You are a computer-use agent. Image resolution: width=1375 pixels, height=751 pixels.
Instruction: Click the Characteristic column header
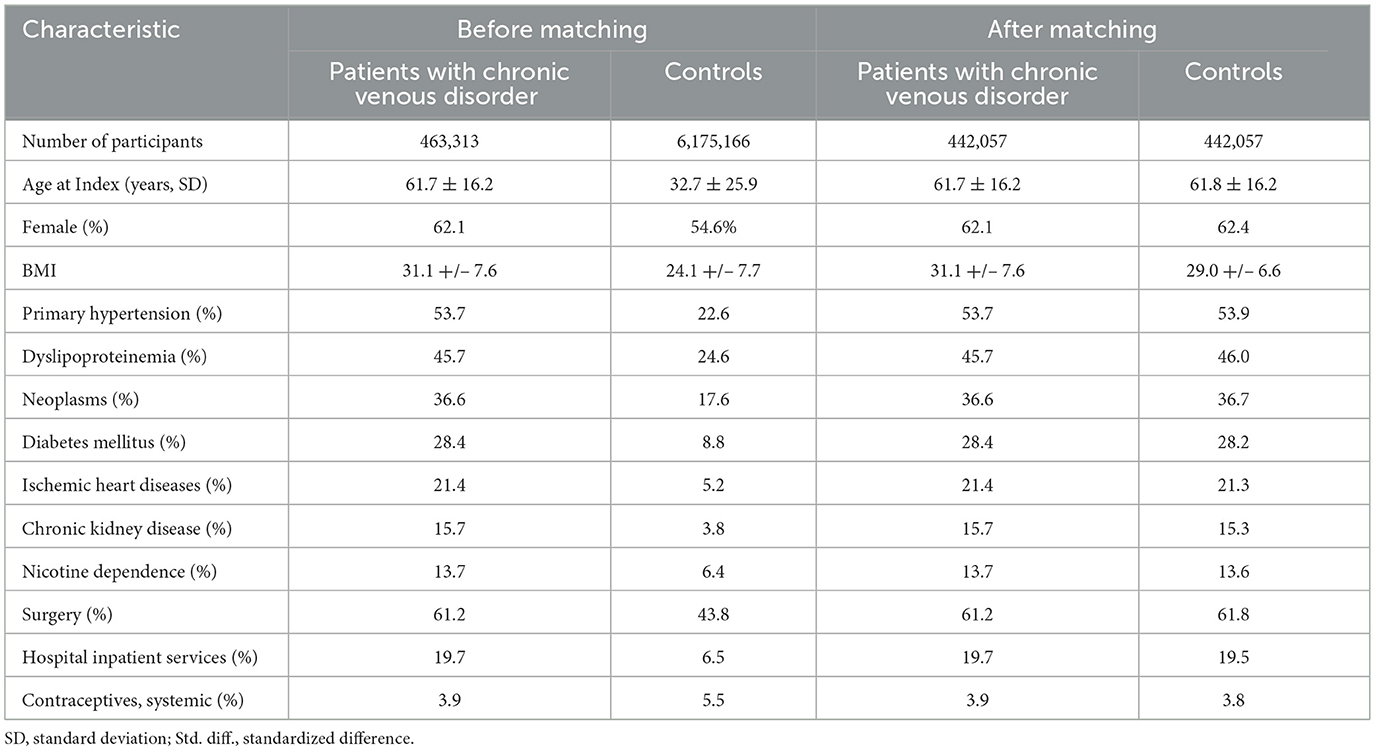tap(101, 29)
